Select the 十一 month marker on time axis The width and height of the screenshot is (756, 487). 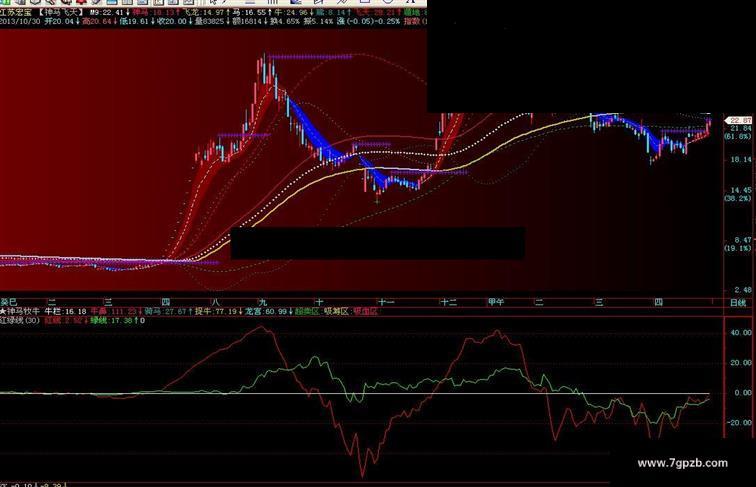pyautogui.click(x=387, y=302)
